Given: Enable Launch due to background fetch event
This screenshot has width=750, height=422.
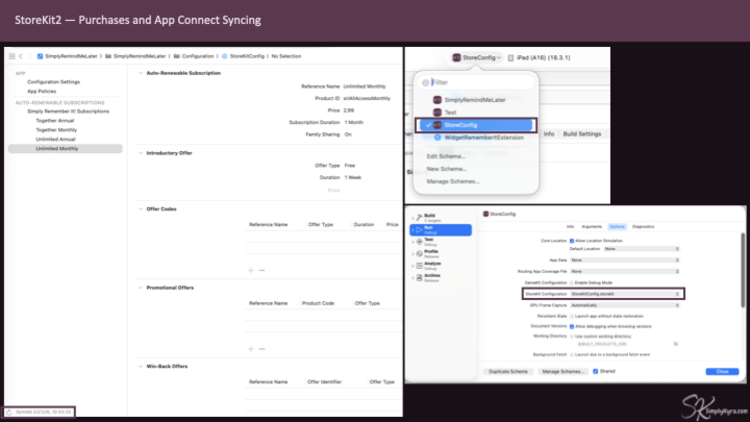Looking at the screenshot, I should 572,355.
